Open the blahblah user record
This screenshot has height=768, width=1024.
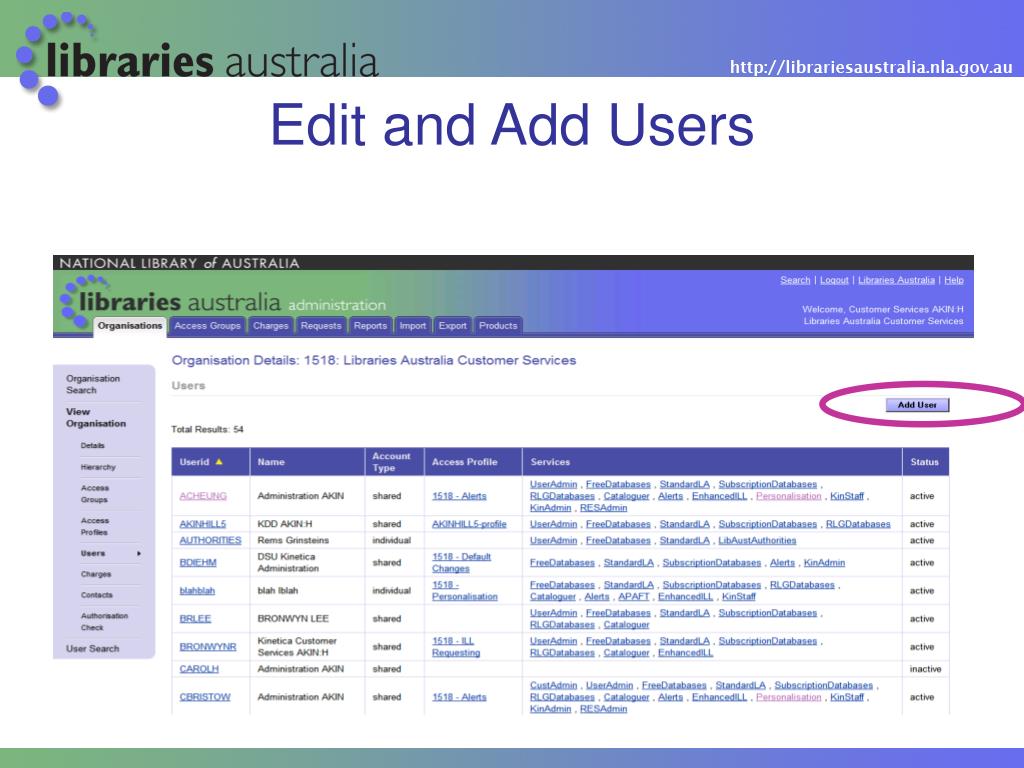(x=197, y=590)
